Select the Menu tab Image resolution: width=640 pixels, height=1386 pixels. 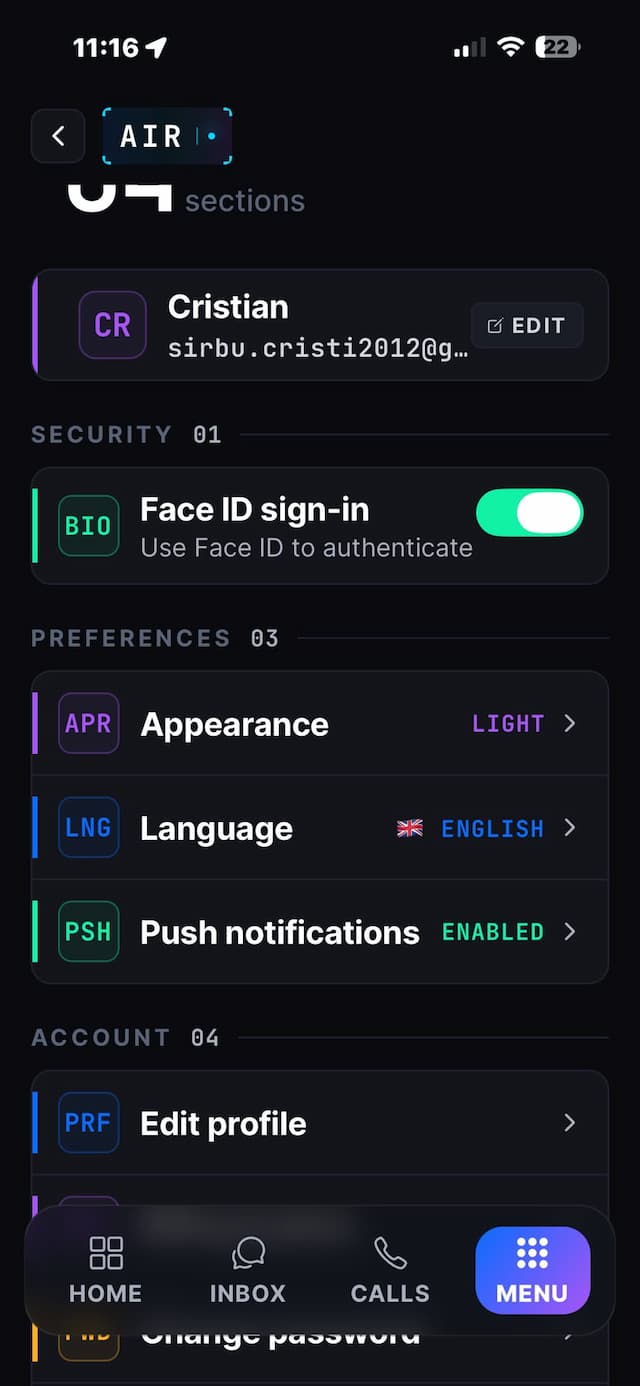[x=532, y=1270]
